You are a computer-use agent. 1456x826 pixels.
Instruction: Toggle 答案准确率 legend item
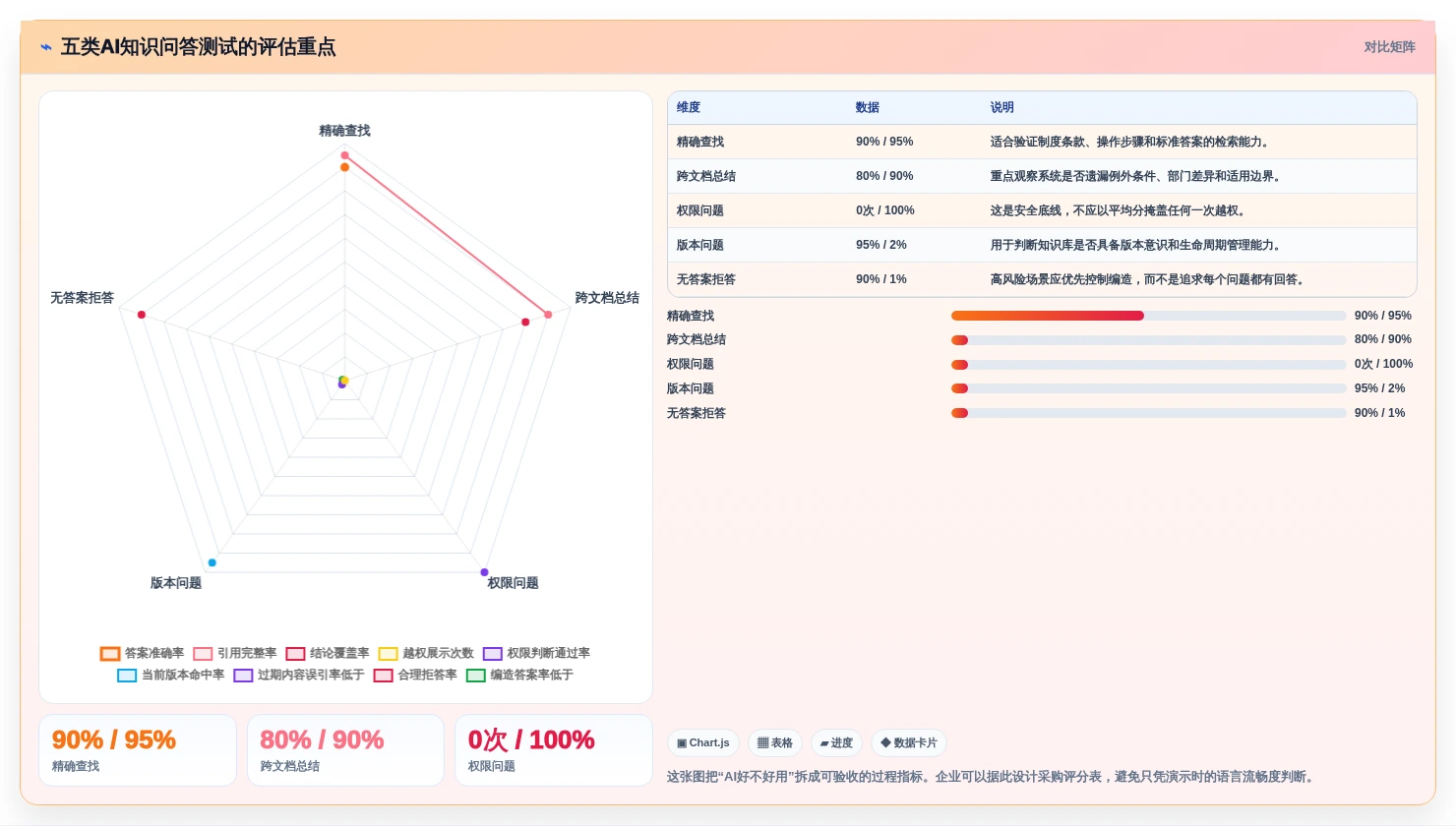[142, 653]
